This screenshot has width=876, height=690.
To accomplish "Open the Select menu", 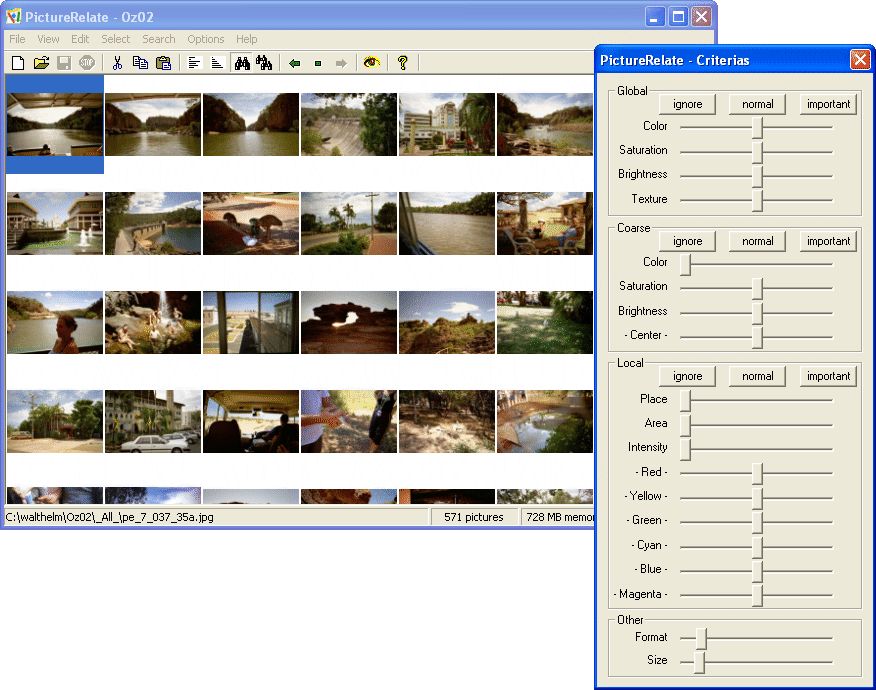I will [115, 39].
